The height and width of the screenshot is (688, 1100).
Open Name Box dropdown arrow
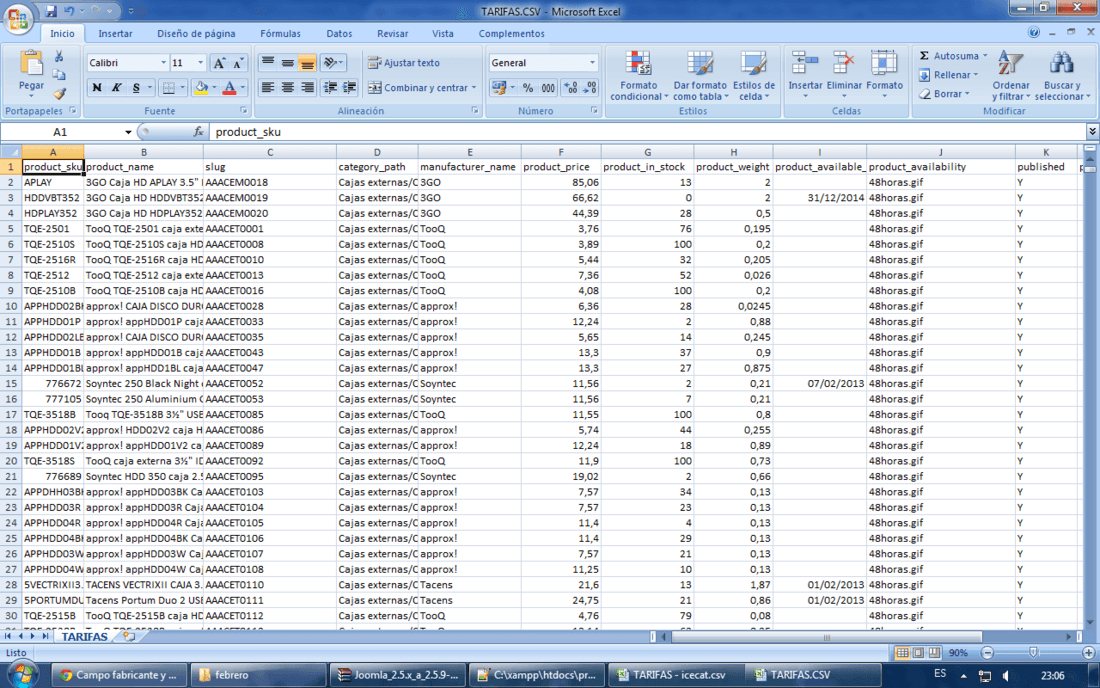click(128, 132)
